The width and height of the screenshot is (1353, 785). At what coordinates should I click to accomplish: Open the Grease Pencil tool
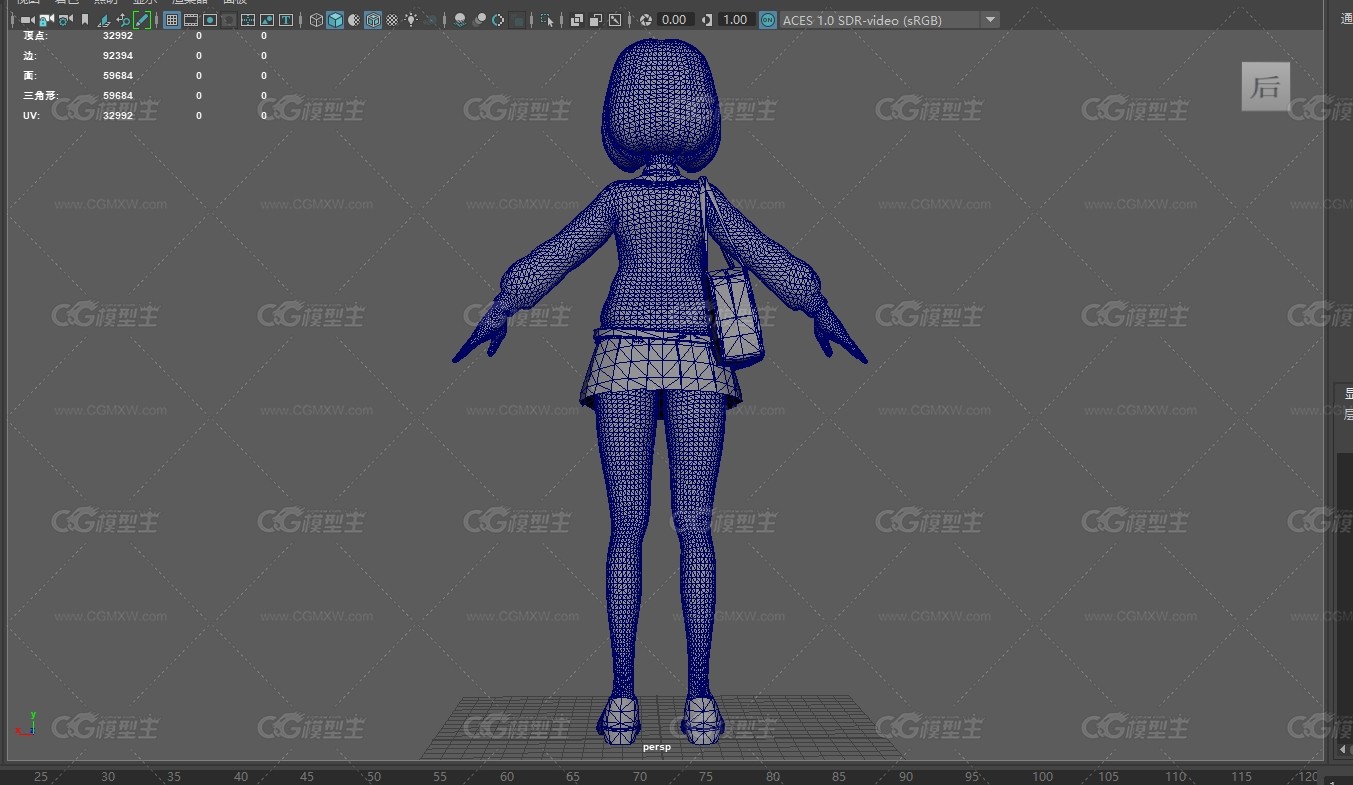coord(142,20)
